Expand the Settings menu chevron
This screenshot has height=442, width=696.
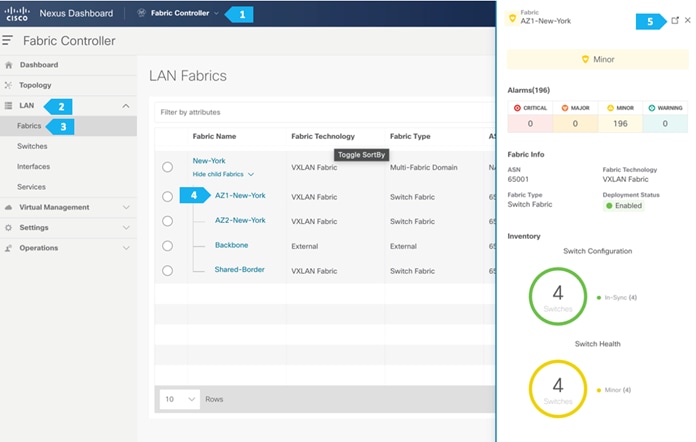[126, 228]
